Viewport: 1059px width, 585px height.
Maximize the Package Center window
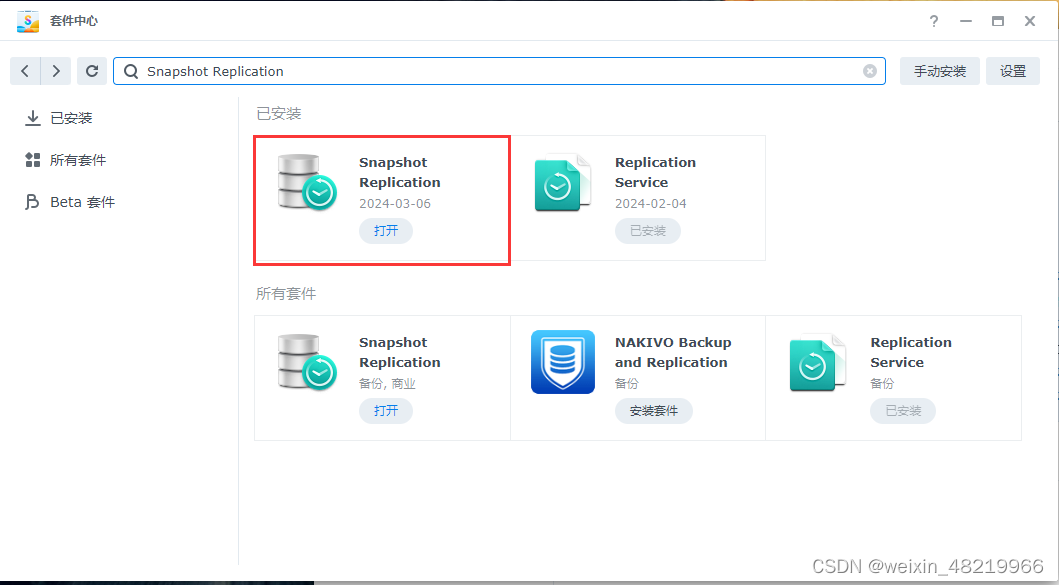point(998,21)
